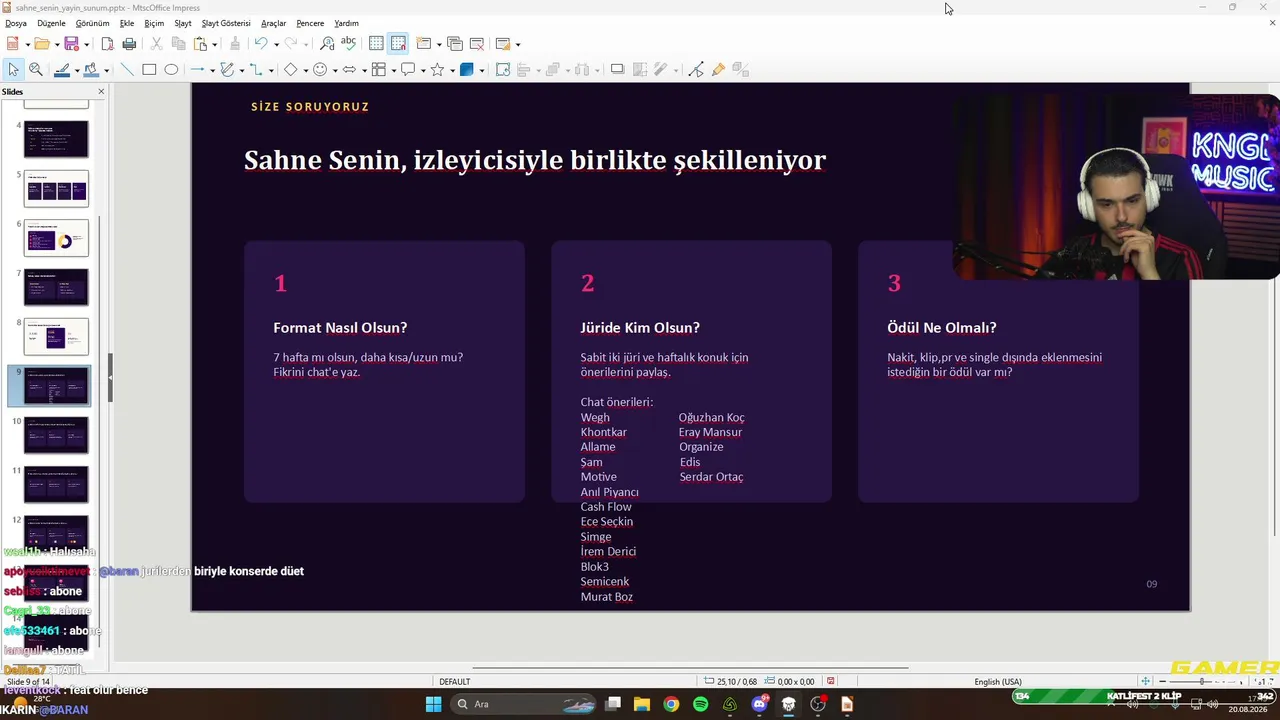Click the Clone formatting brush icon

click(x=235, y=44)
